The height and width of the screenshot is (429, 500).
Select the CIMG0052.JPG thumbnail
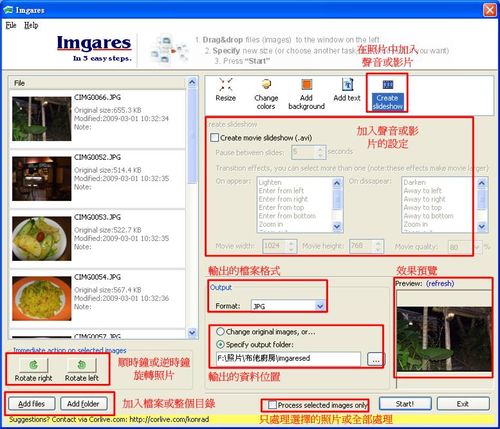pyautogui.click(x=42, y=179)
